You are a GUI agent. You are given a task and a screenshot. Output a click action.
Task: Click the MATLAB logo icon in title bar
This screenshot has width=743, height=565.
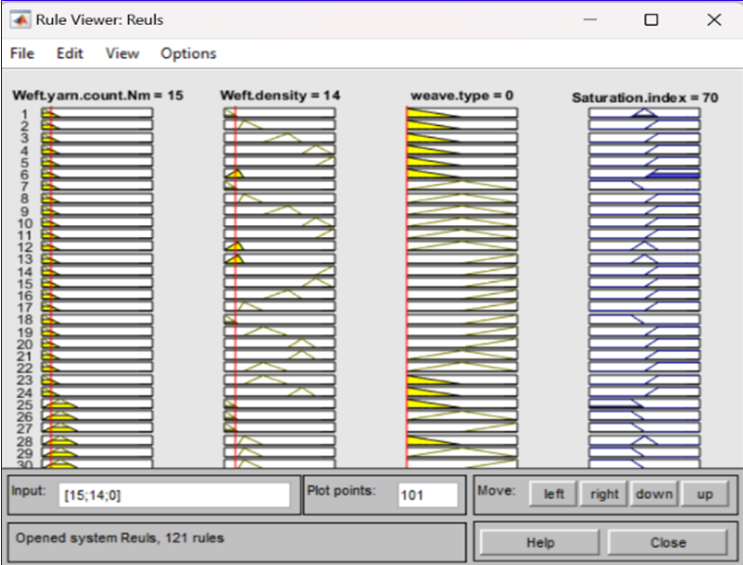[20, 19]
